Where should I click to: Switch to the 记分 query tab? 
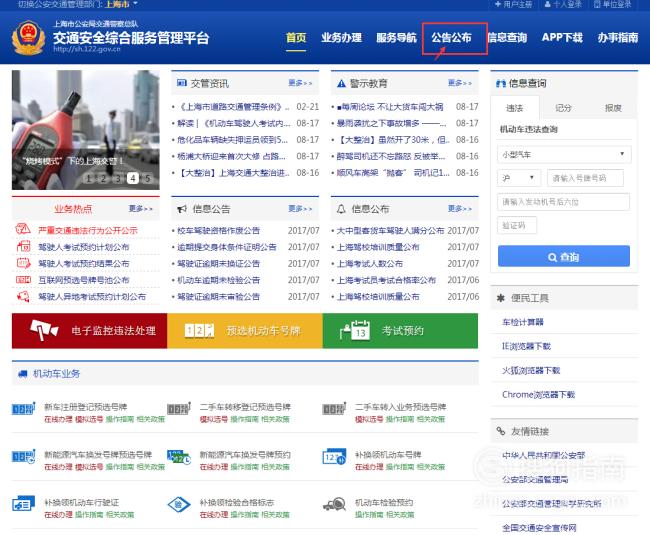tap(563, 108)
